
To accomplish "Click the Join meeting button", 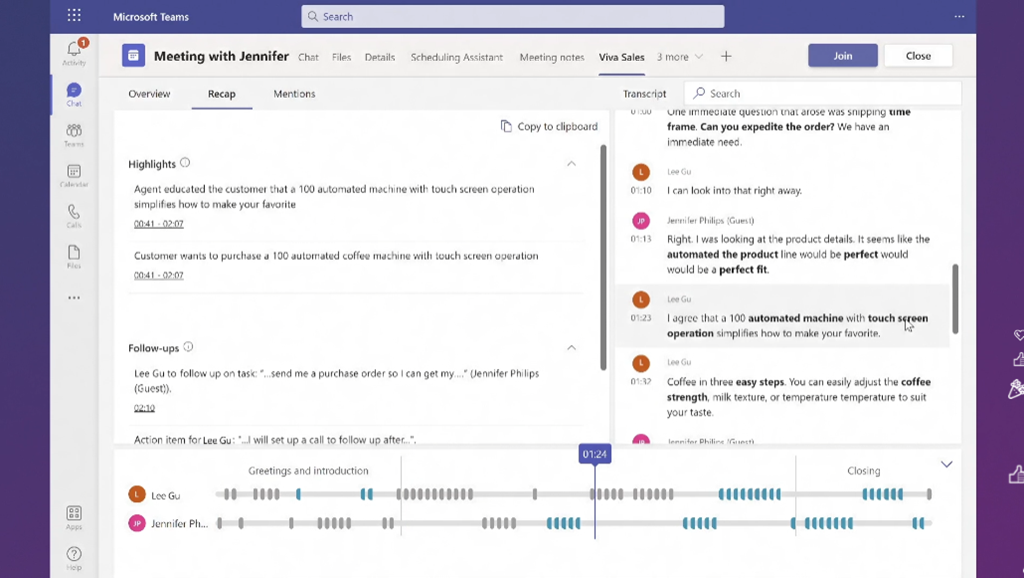I will 842,56.
